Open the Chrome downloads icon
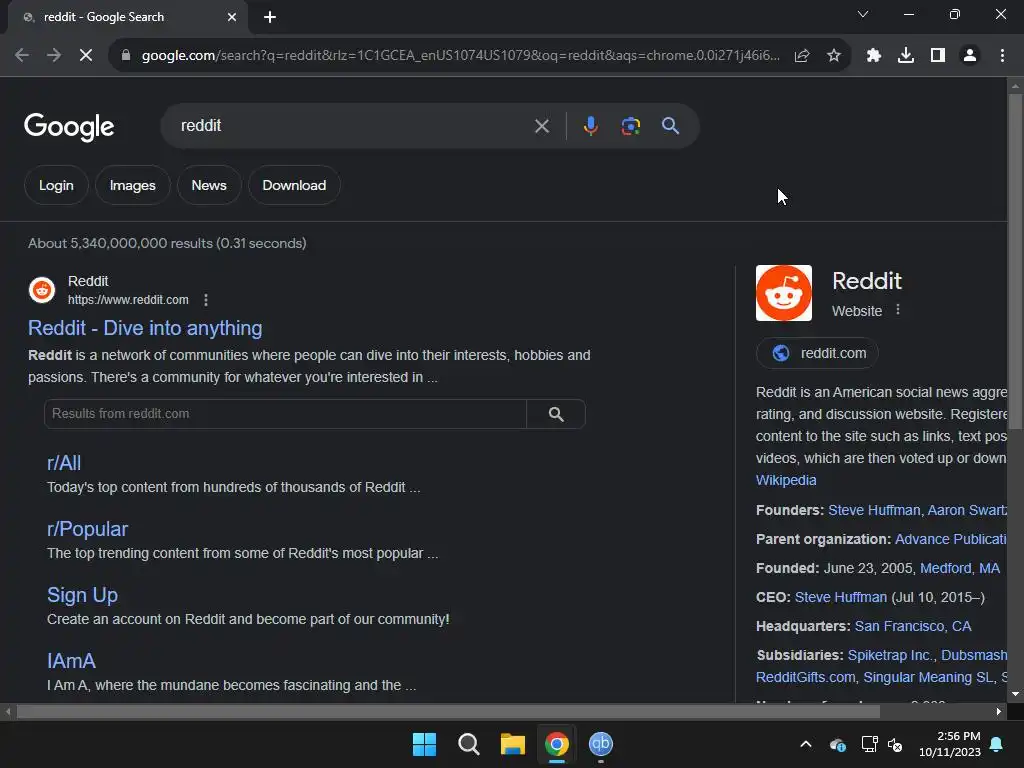 pyautogui.click(x=906, y=56)
